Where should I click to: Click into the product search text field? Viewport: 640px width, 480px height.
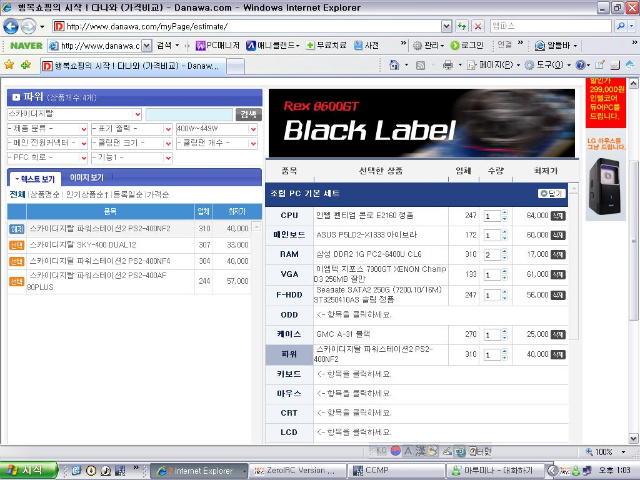[189, 114]
